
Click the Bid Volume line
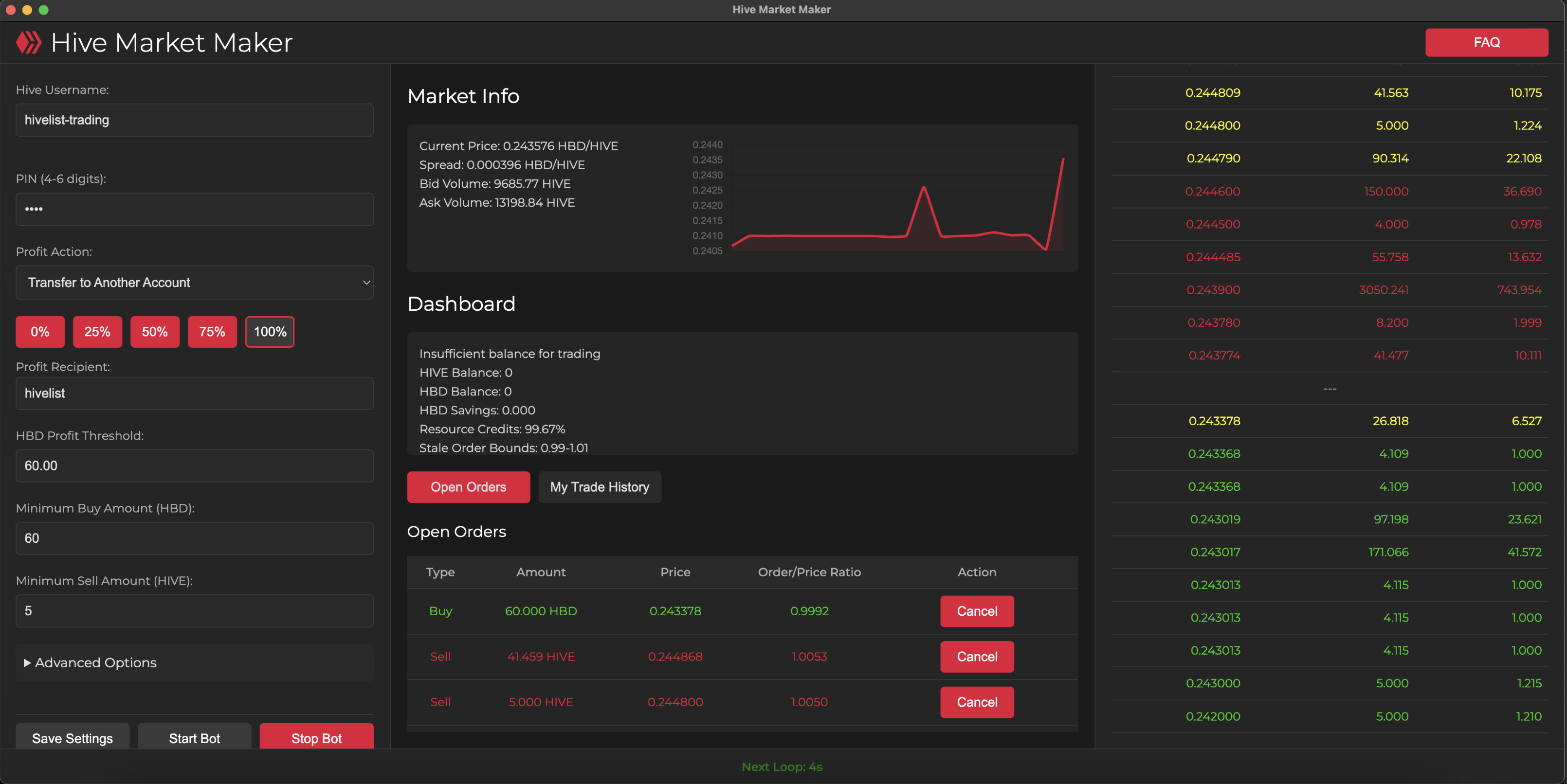tap(494, 183)
